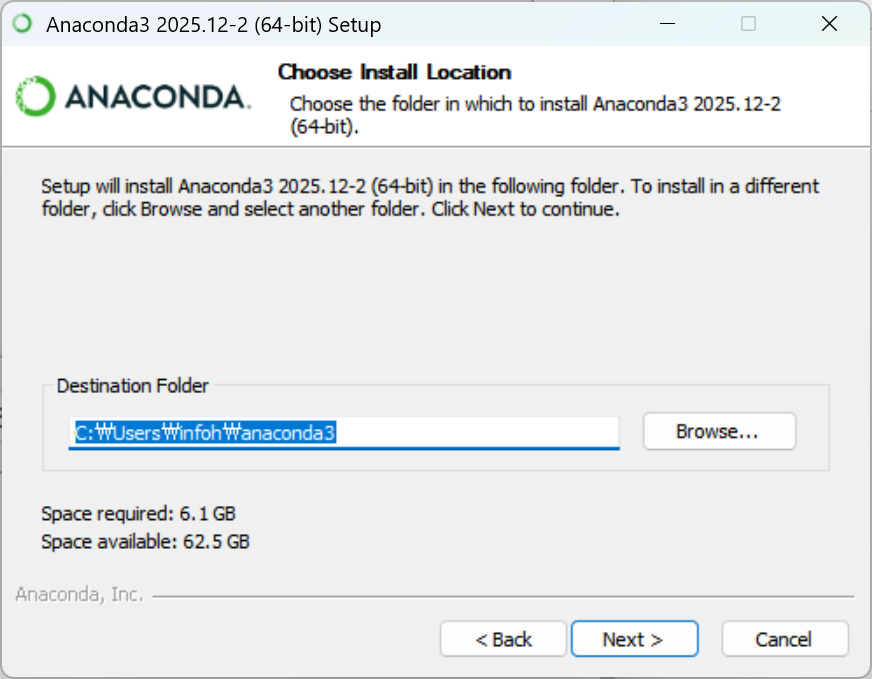This screenshot has width=872, height=679.
Task: Click the separator line beside 'Anaconda, Inc.'
Action: (x=500, y=596)
